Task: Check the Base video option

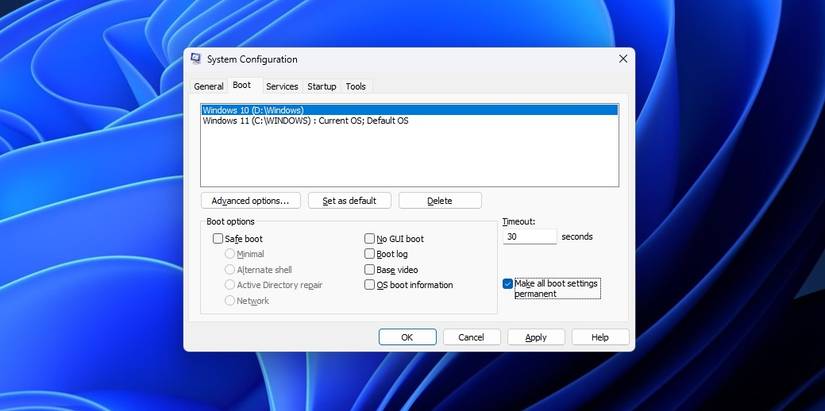Action: click(x=369, y=270)
